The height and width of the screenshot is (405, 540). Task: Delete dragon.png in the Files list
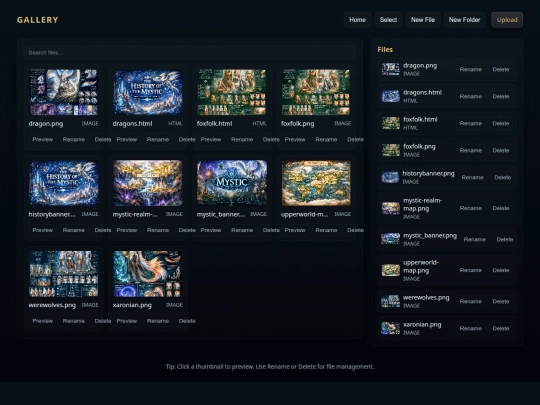[x=501, y=69]
